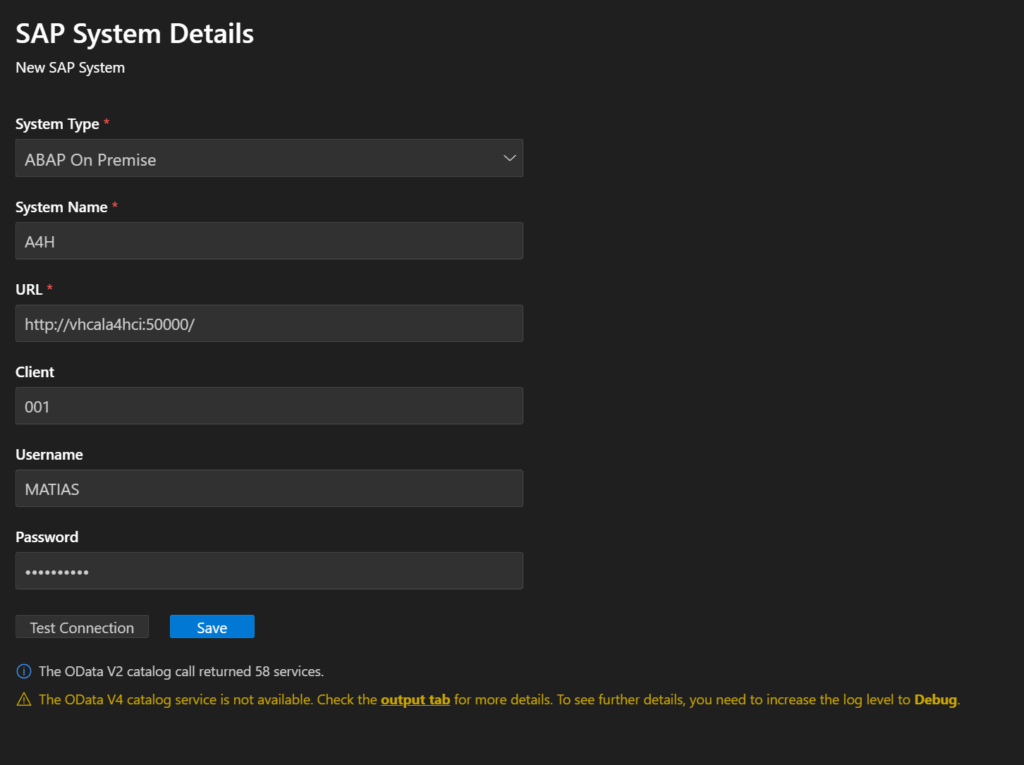Focus the URL input field

268,324
